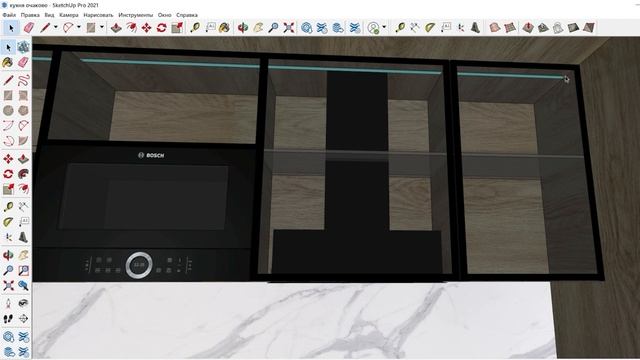Open the Справка menu
The width and height of the screenshot is (640, 360).
click(187, 15)
